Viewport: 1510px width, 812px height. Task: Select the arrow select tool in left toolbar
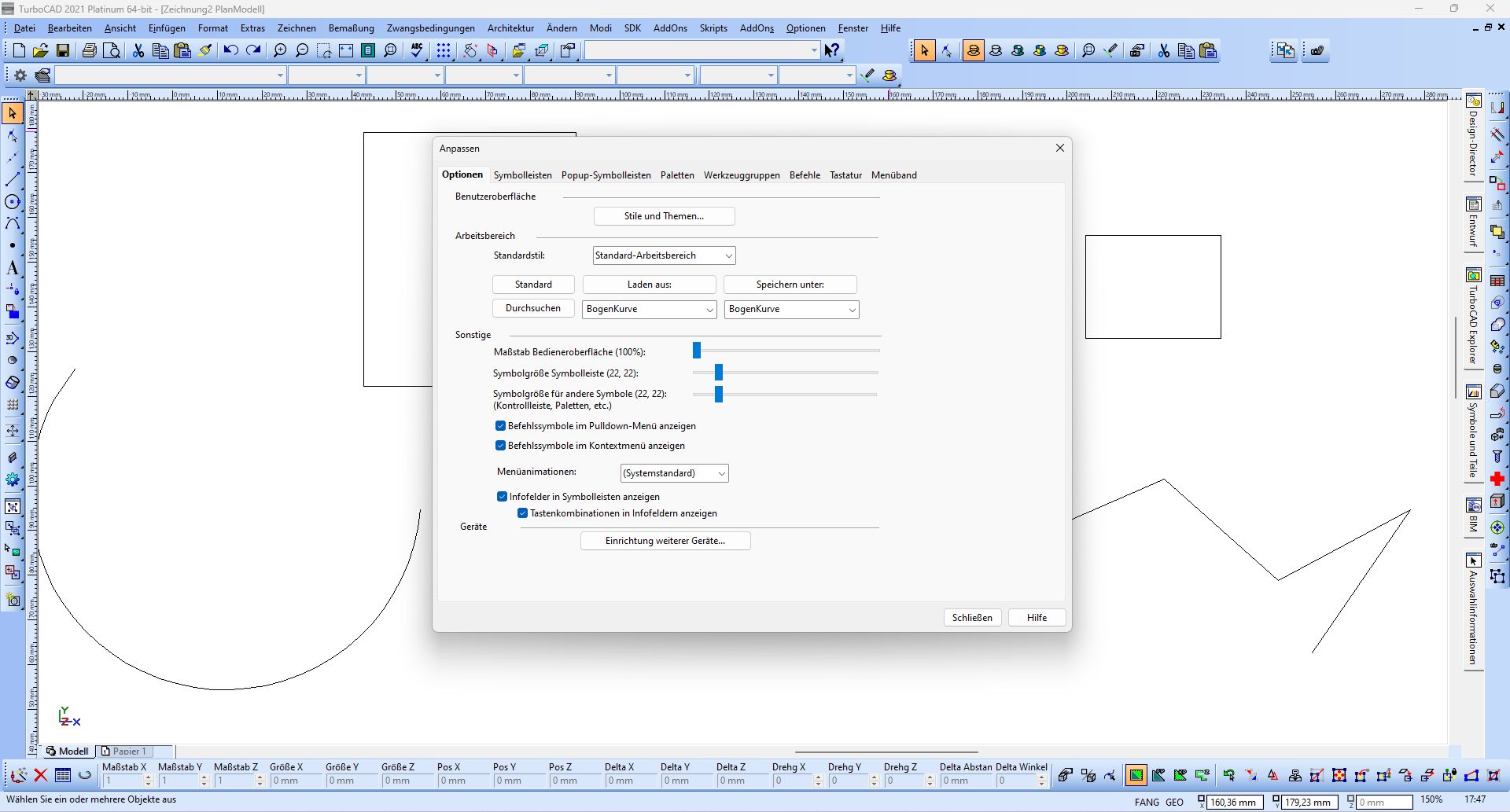[x=13, y=114]
